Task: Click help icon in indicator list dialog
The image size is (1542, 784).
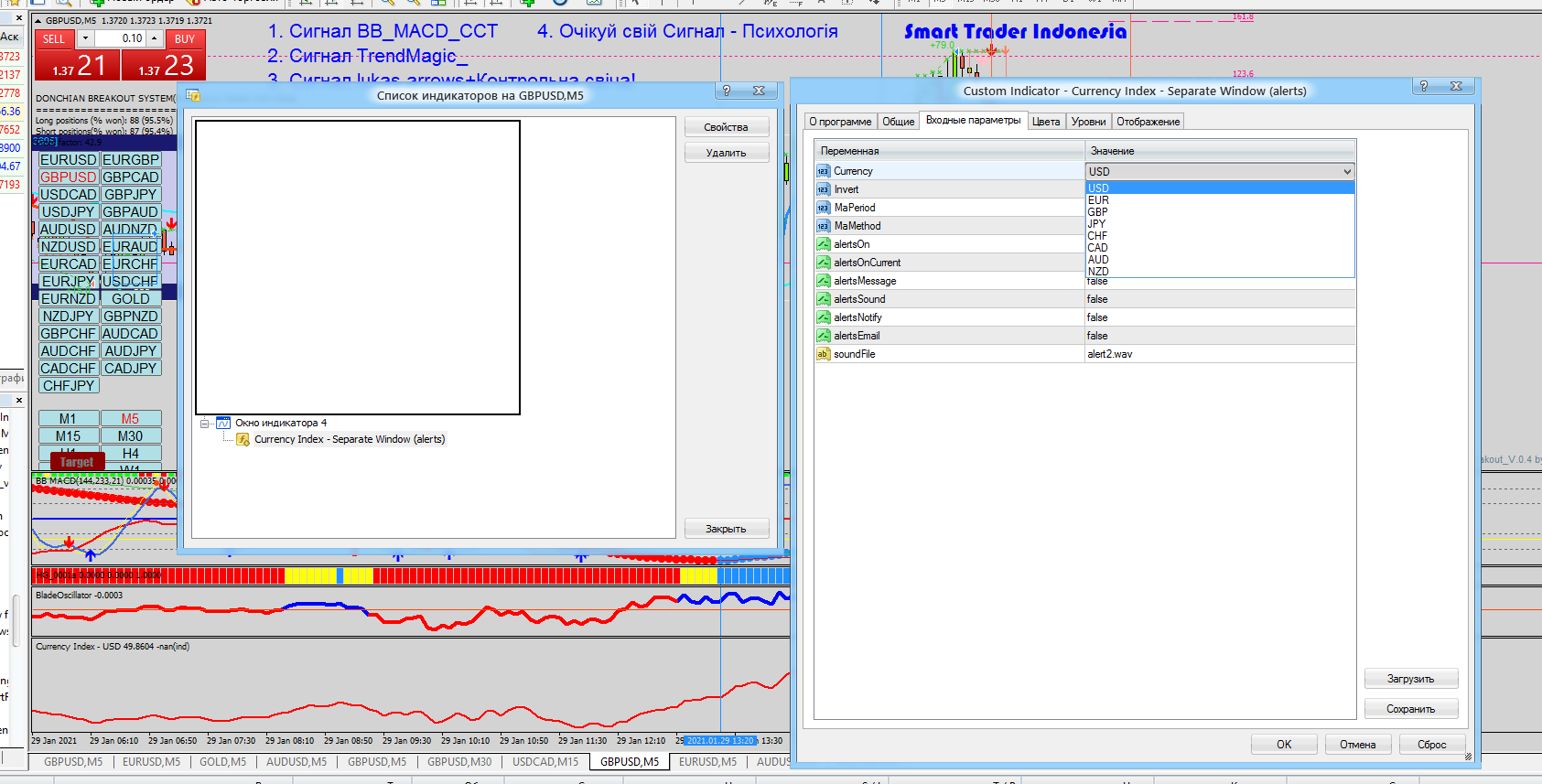Action: tap(727, 91)
